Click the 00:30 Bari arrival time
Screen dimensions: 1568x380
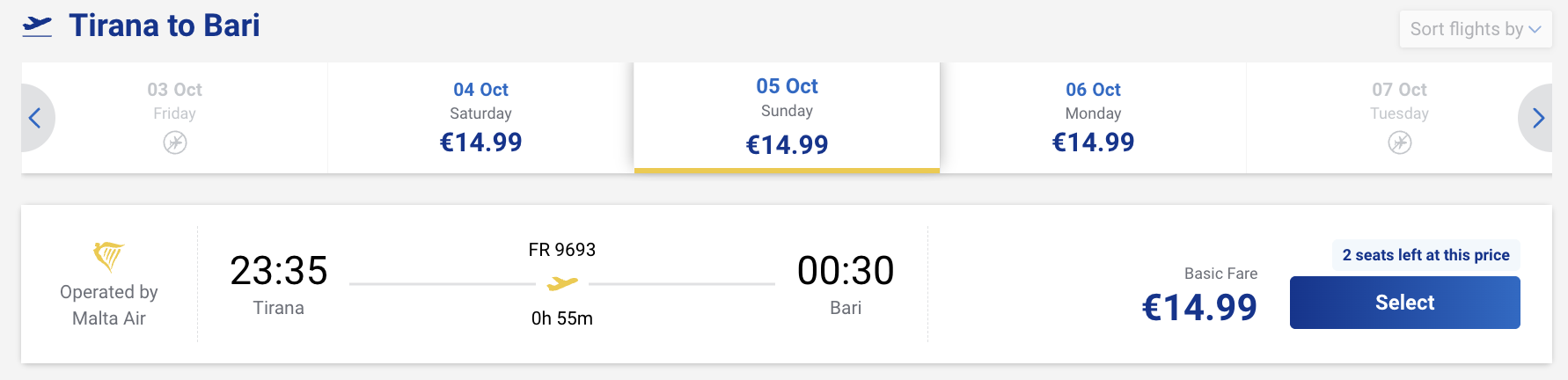pyautogui.click(x=846, y=270)
